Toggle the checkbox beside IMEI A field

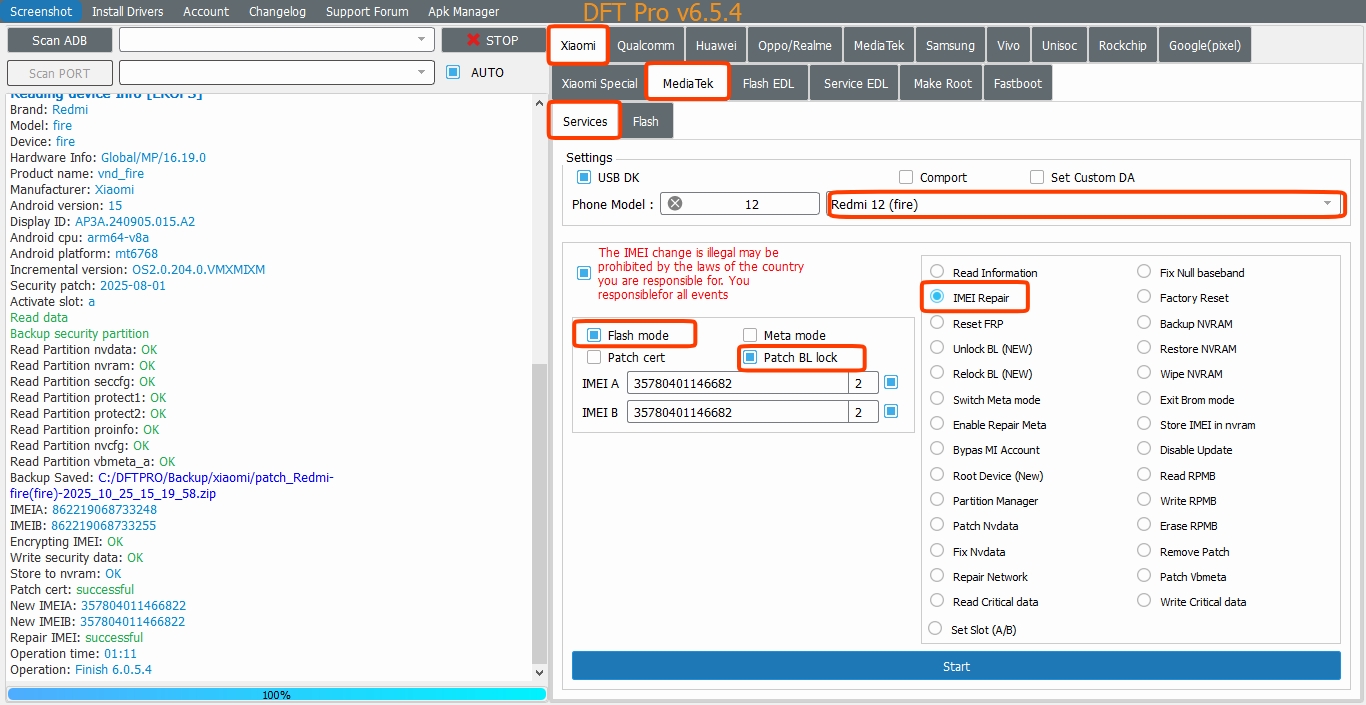click(891, 383)
